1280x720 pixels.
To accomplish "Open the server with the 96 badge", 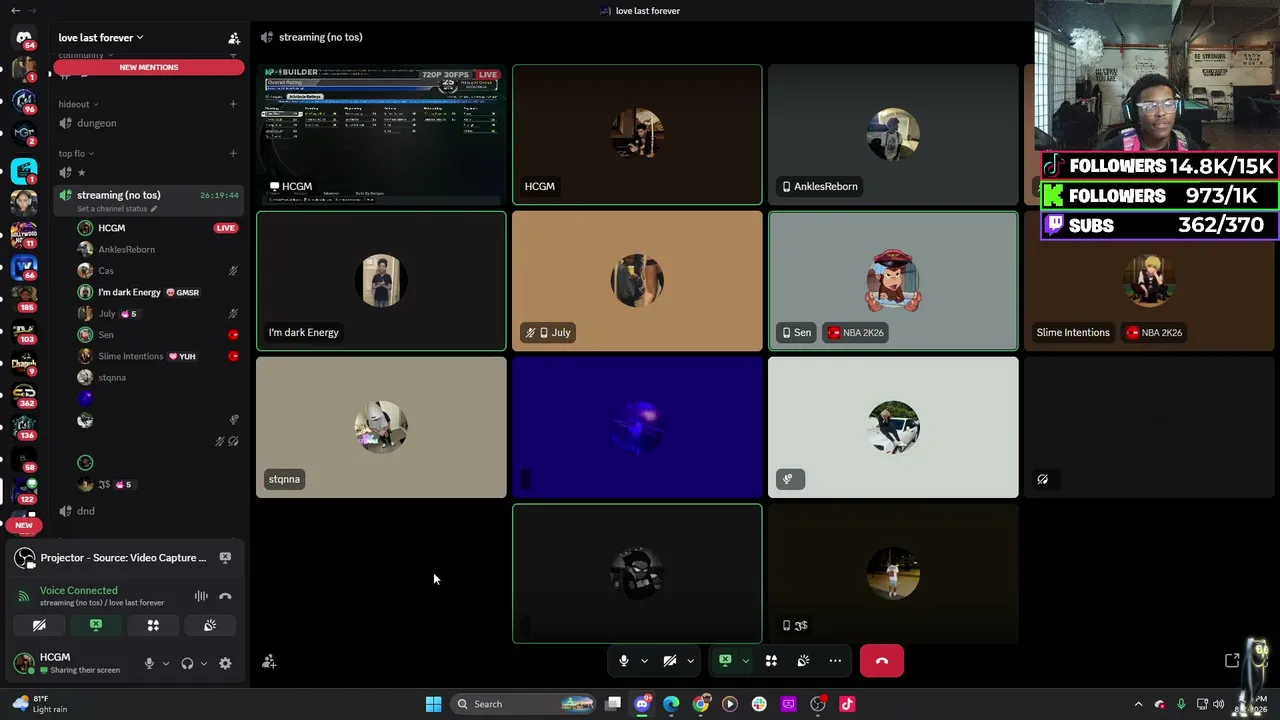I will click(24, 101).
